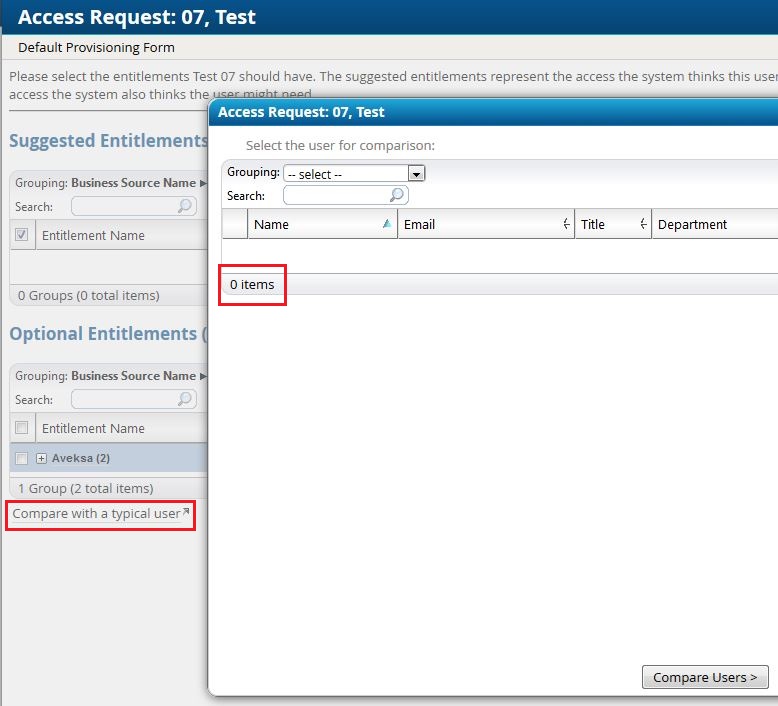Select the Default Provisioning Form tab
The width and height of the screenshot is (778, 706).
(96, 47)
